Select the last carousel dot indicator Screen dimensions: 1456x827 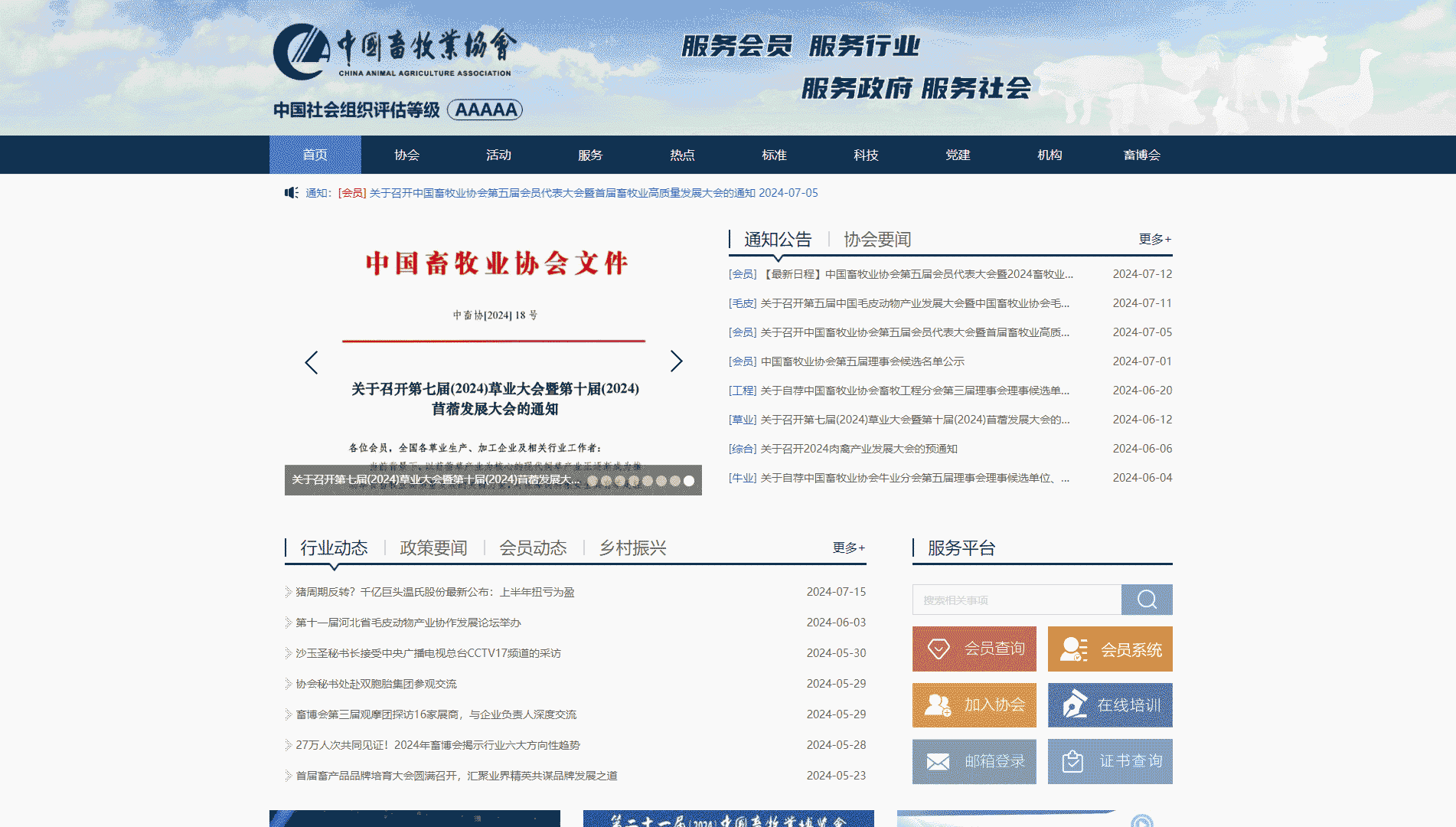[x=689, y=481]
